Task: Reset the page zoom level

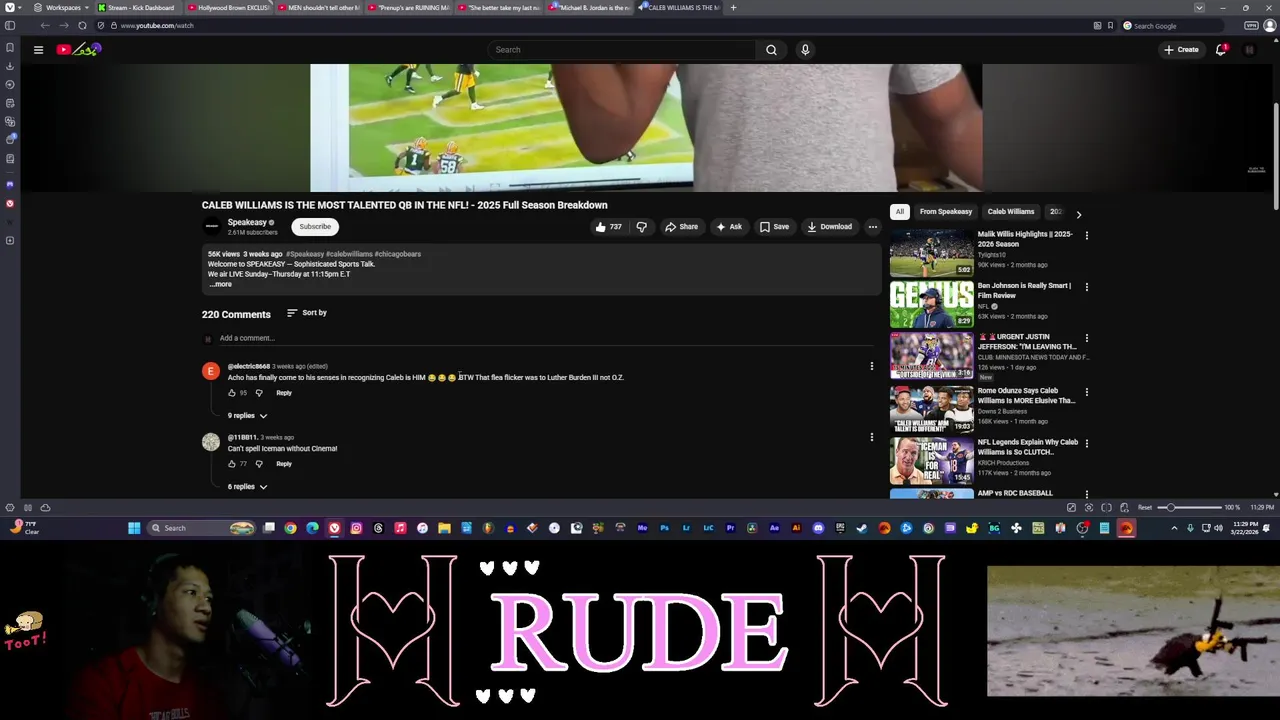Action: tap(1145, 507)
